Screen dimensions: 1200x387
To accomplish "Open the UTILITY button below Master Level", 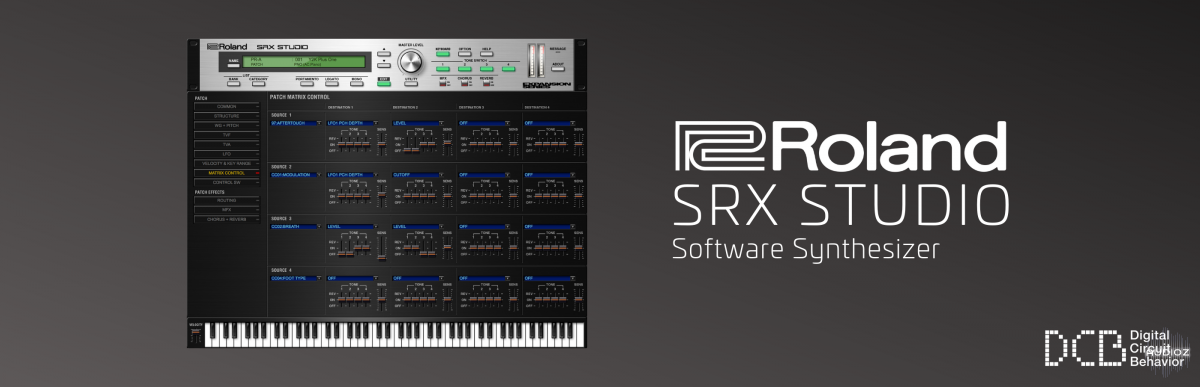I will click(411, 83).
